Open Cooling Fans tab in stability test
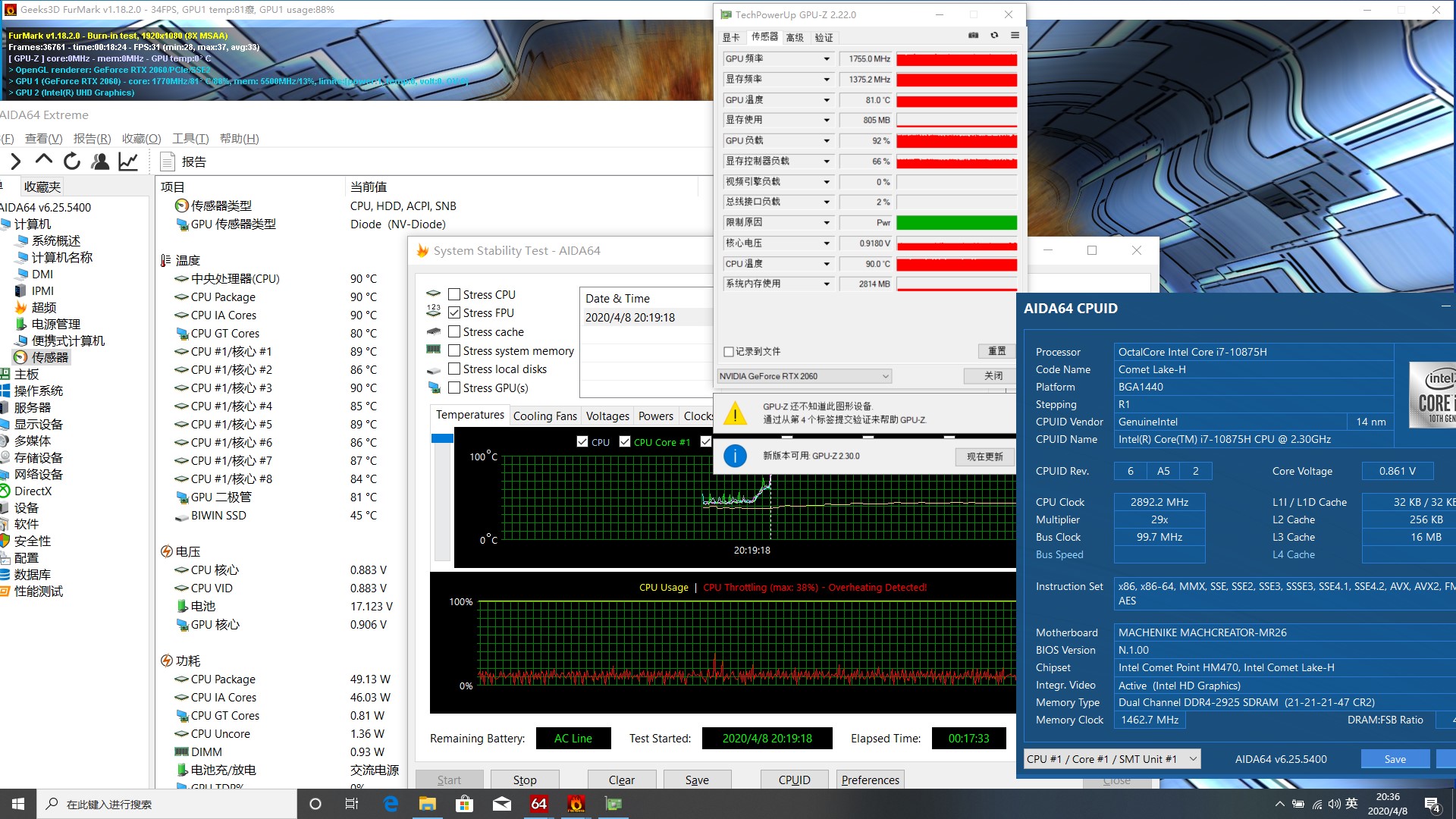1456x819 pixels. tap(544, 416)
